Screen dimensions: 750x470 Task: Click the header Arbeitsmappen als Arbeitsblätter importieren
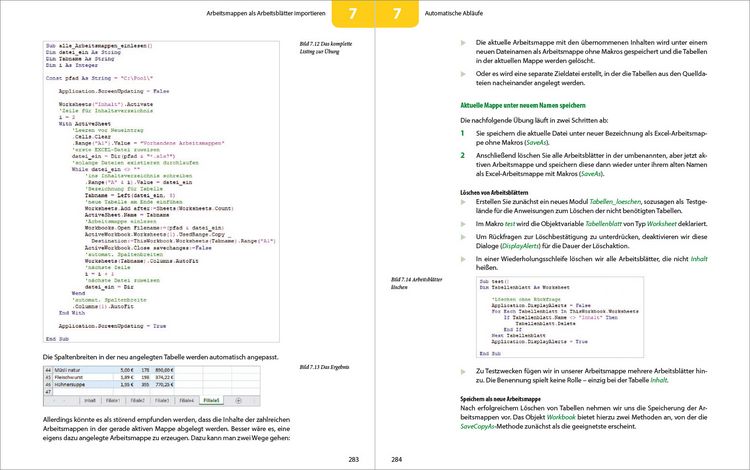(x=265, y=13)
